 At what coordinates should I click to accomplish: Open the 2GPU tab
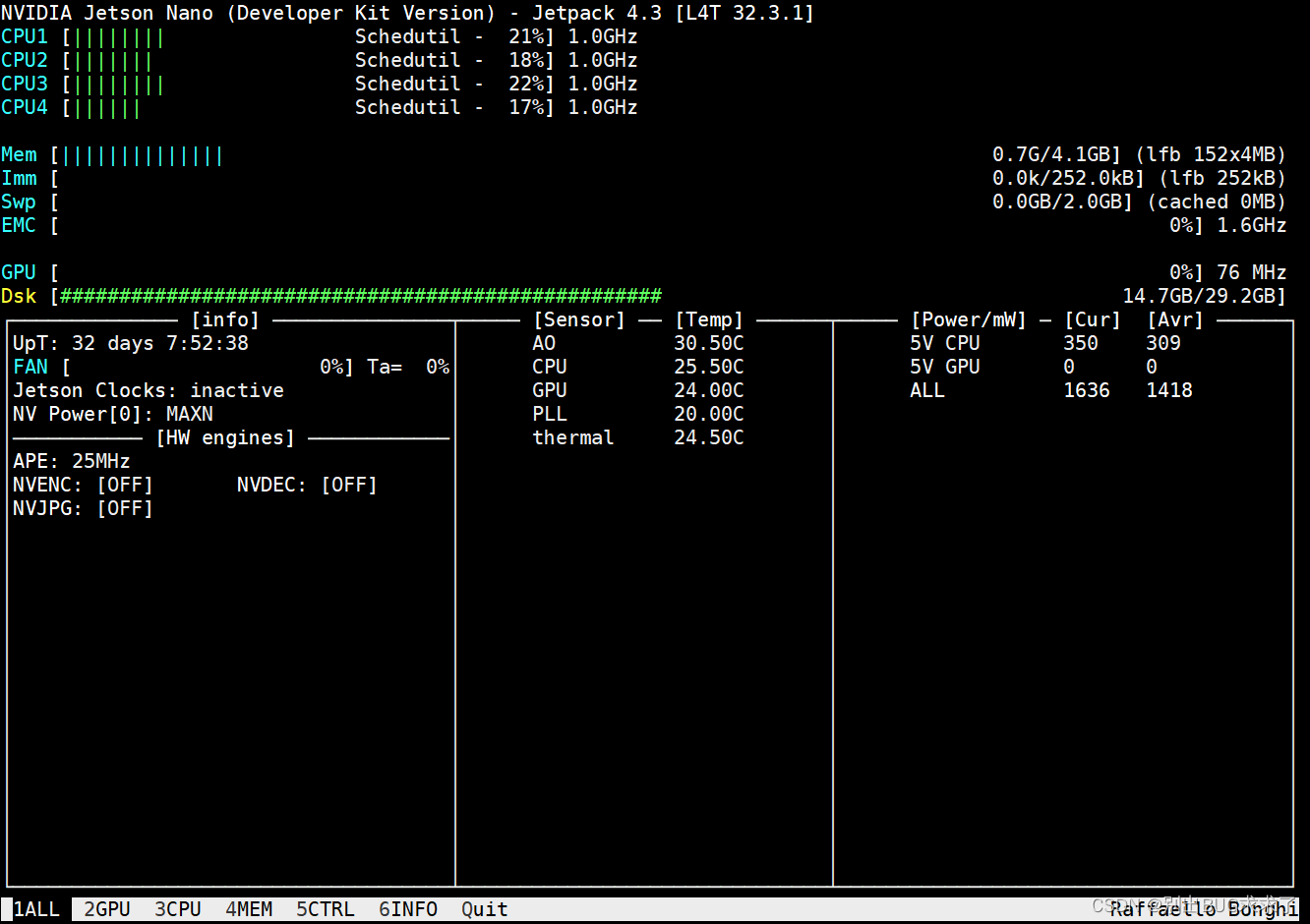[x=107, y=909]
